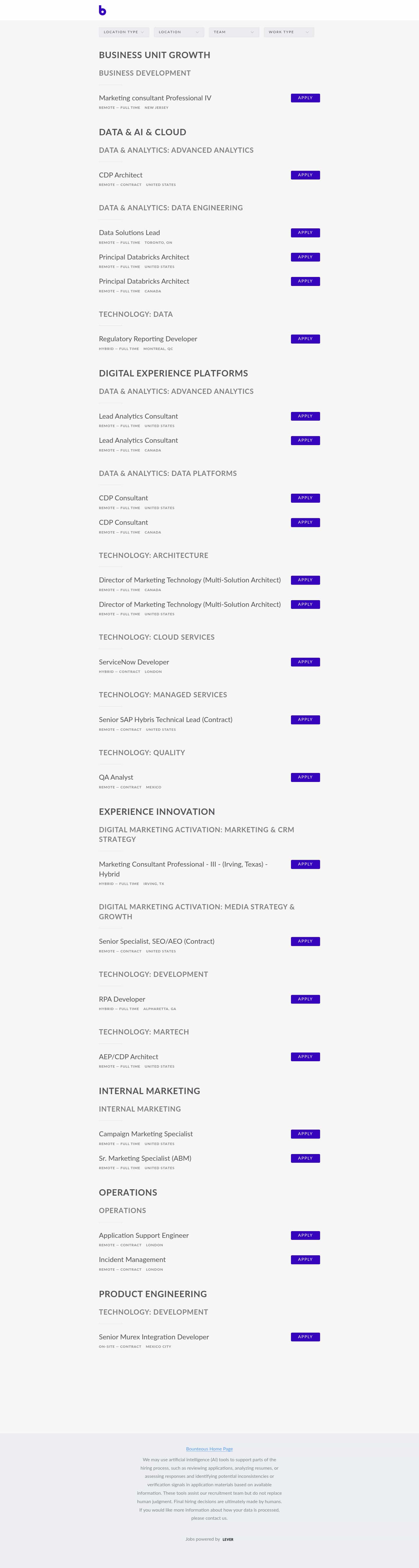The image size is (419, 1568).
Task: Open the QA Analyst job posting
Action: 116,777
